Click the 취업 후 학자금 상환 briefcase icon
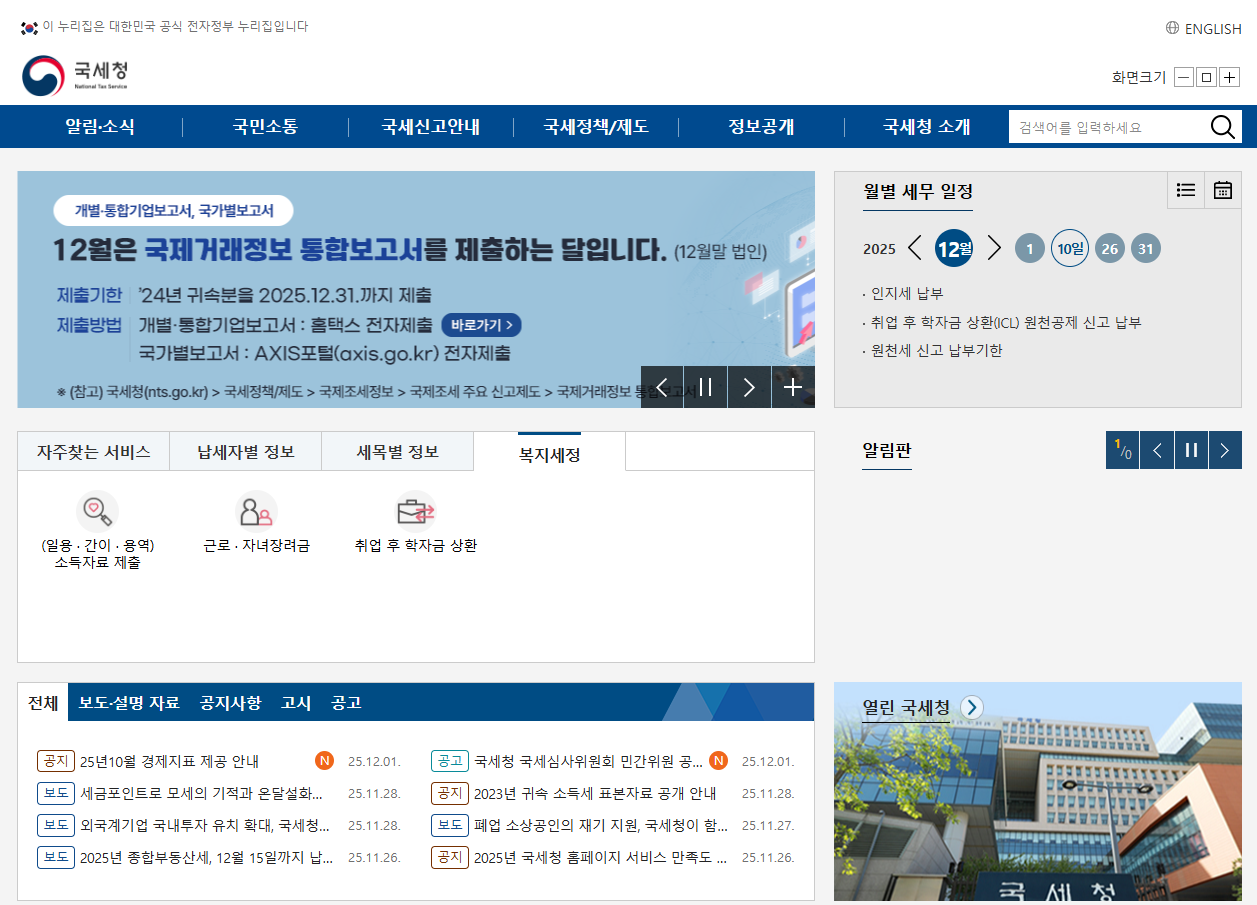The width and height of the screenshot is (1257, 905). click(417, 510)
